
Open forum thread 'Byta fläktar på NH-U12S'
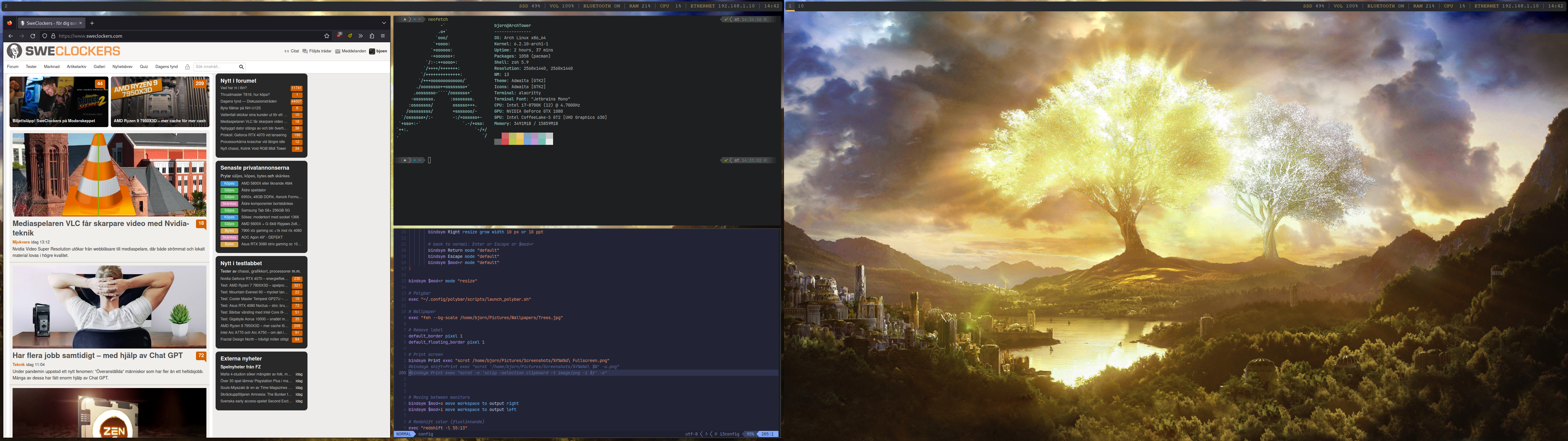coord(240,108)
